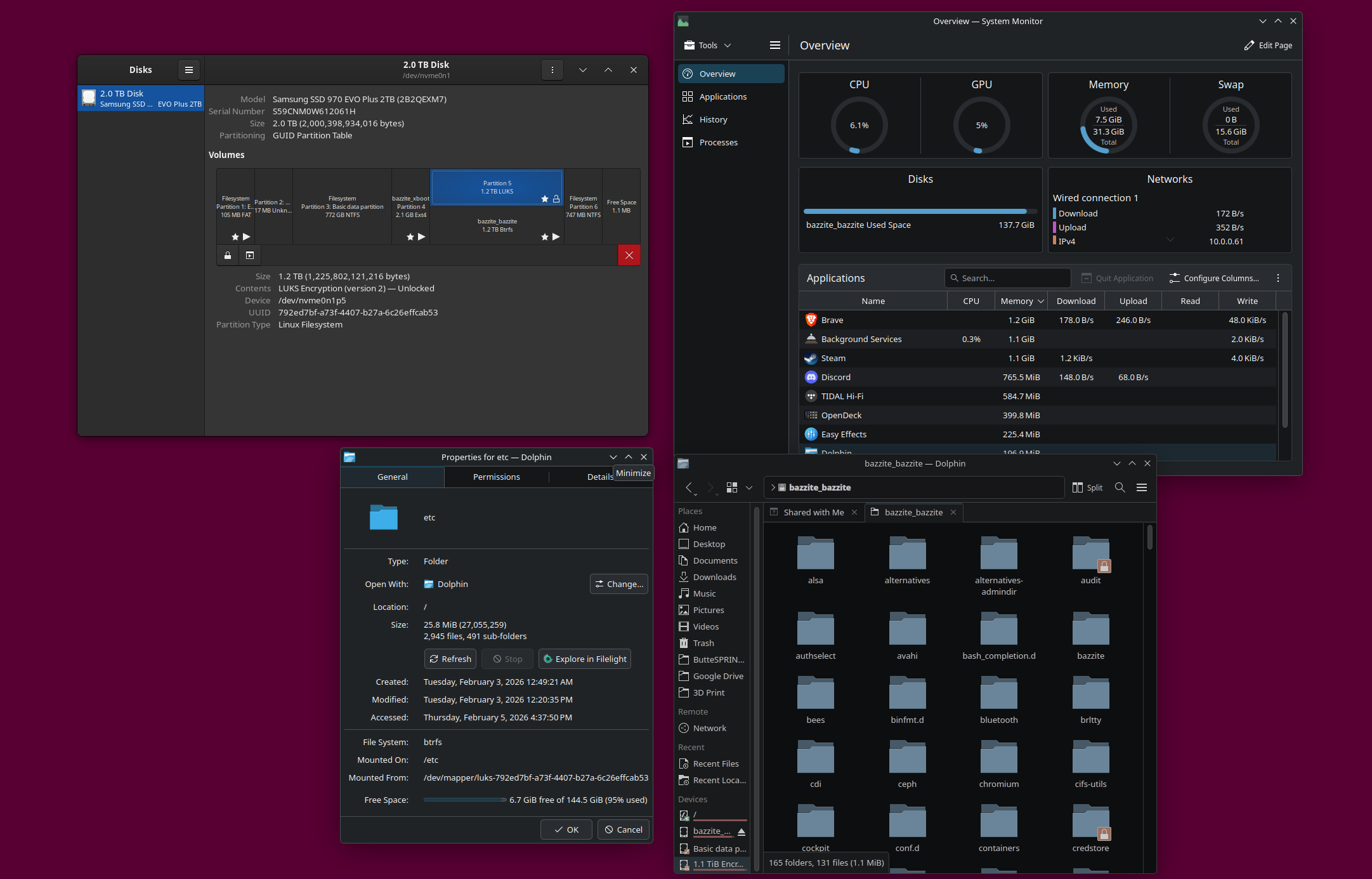Go back in Dolphin navigation
This screenshot has width=1372, height=879.
[689, 487]
